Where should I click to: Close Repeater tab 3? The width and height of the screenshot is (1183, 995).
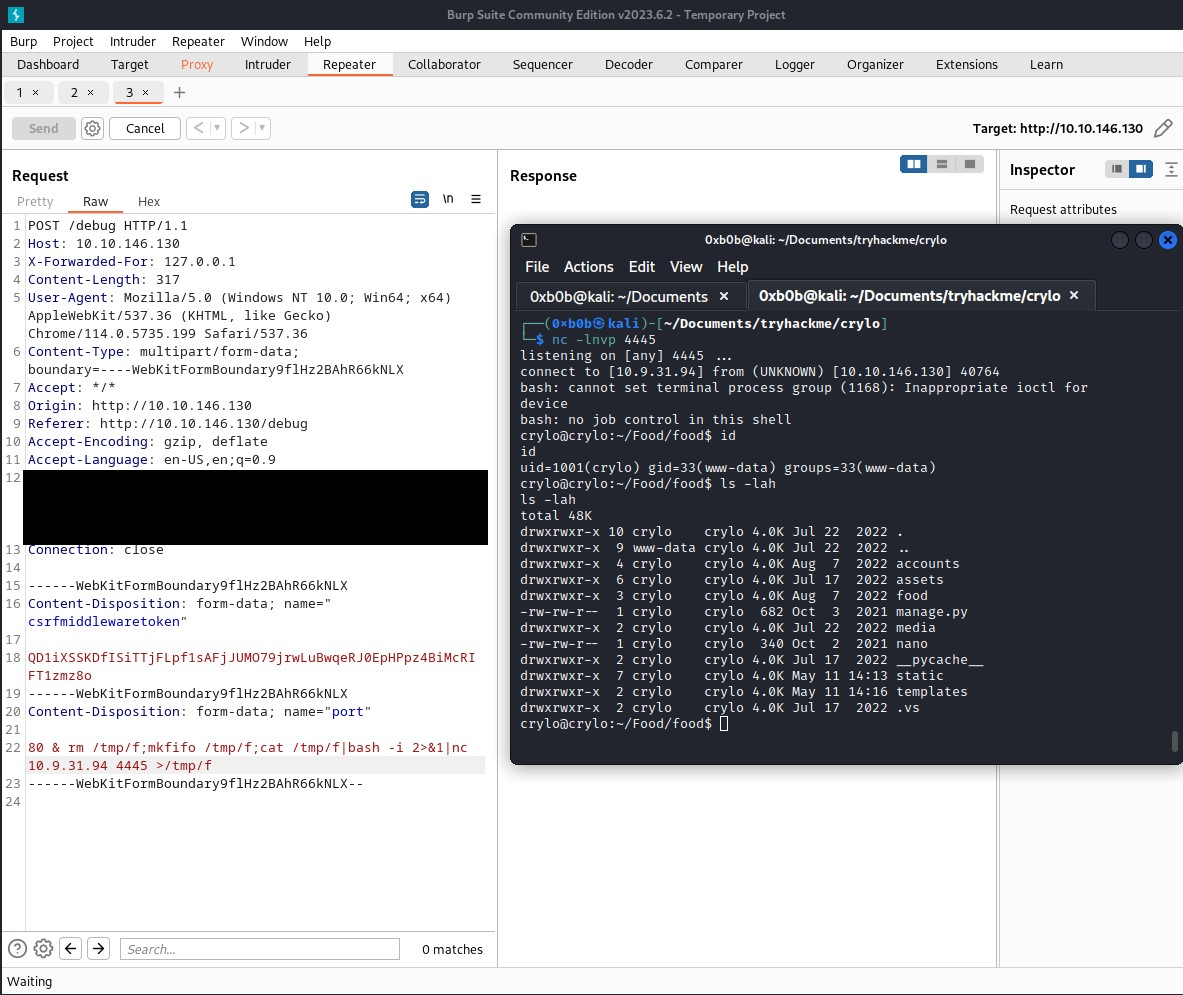146,93
